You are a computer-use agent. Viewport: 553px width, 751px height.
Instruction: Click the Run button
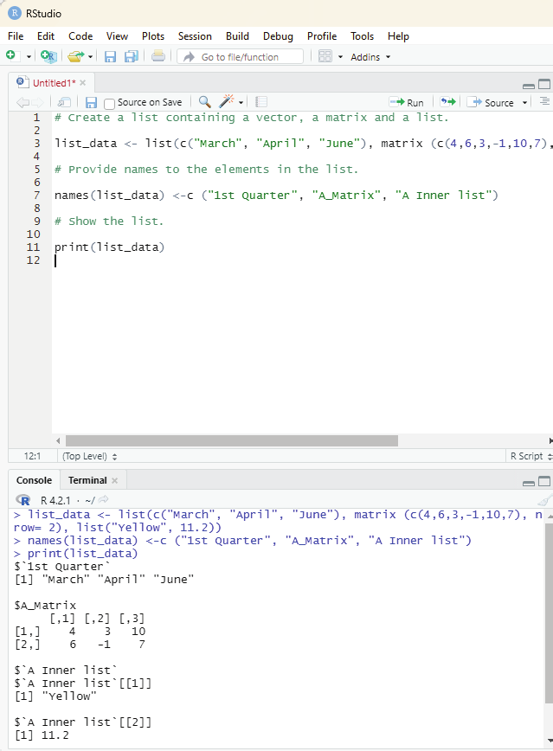point(406,102)
